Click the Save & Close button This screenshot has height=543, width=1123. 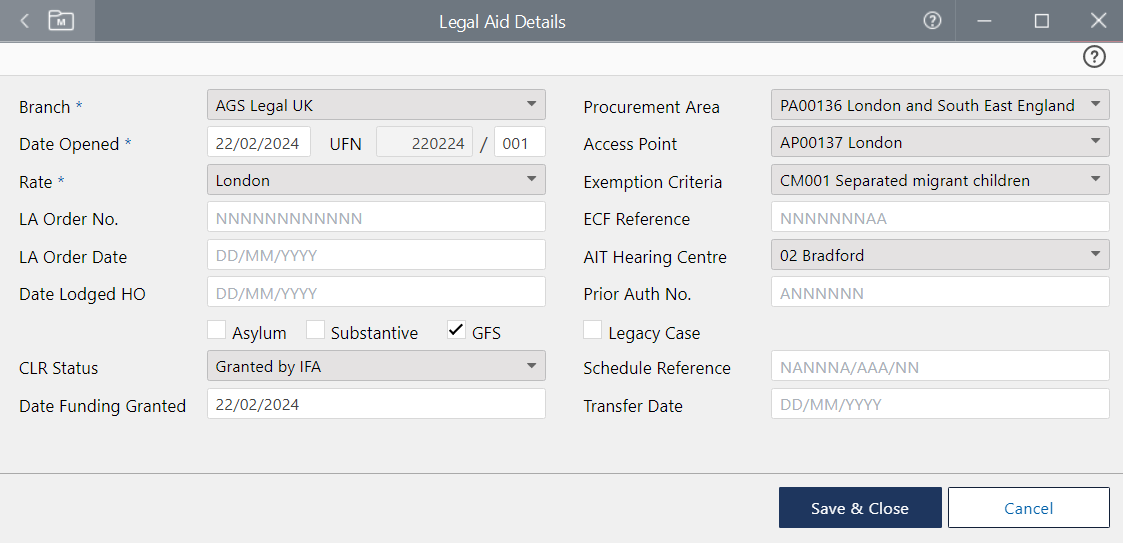[859, 508]
